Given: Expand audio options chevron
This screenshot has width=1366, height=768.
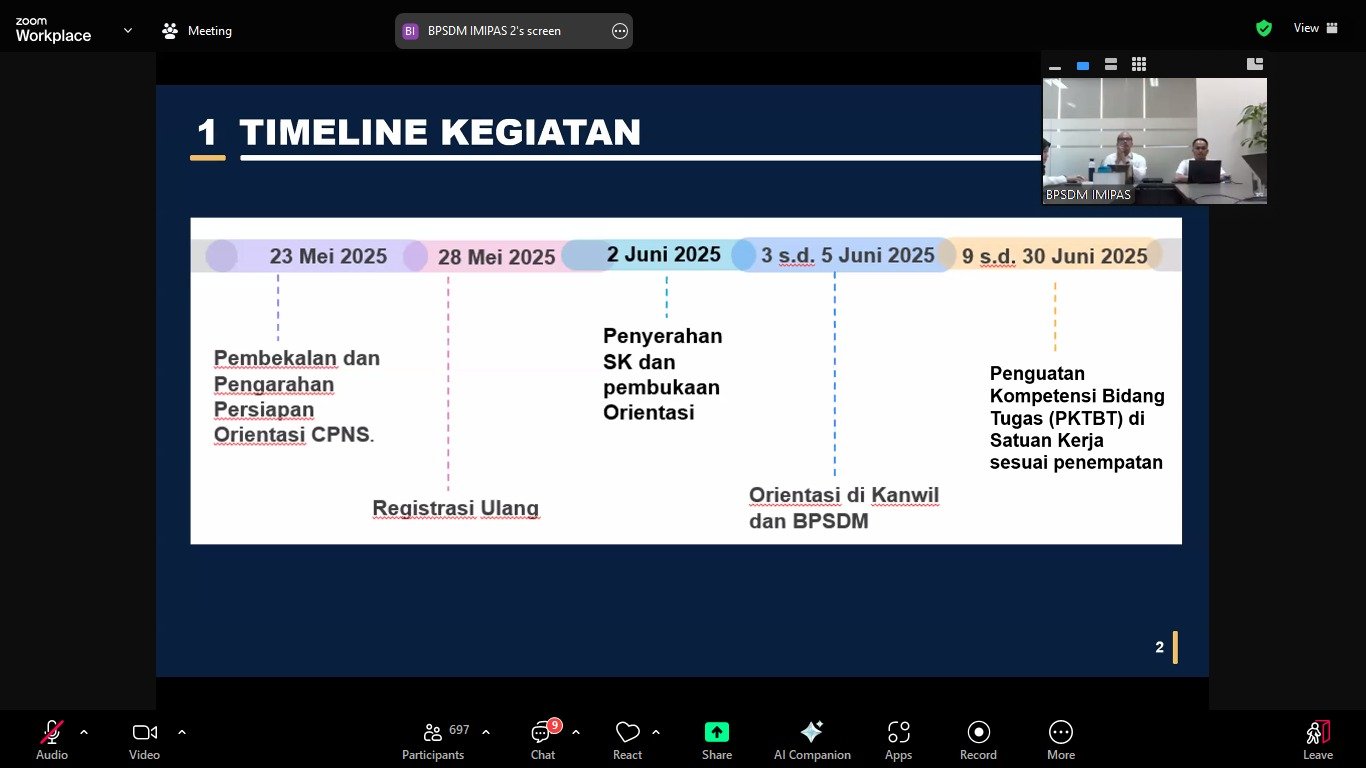Looking at the screenshot, I should (84, 732).
